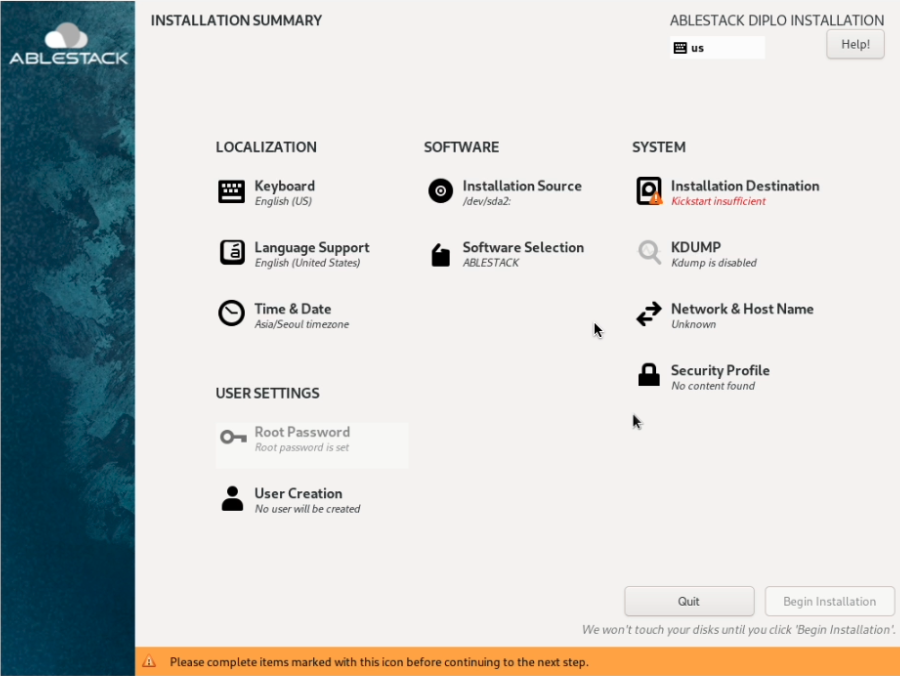Click the red Kickstart insufficient text

point(718,201)
